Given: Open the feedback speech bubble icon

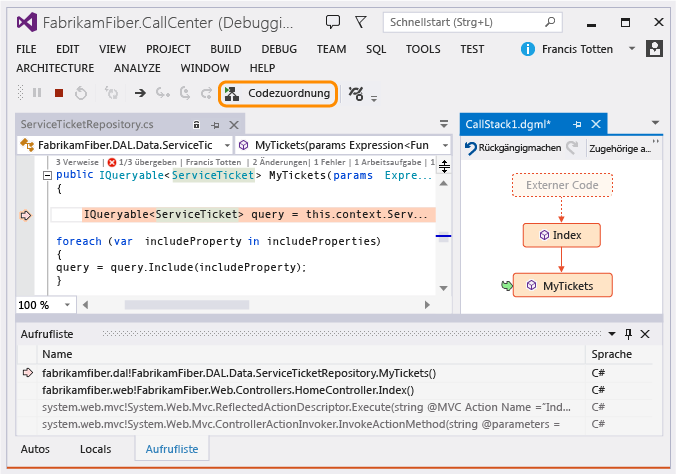Looking at the screenshot, I should 332,22.
